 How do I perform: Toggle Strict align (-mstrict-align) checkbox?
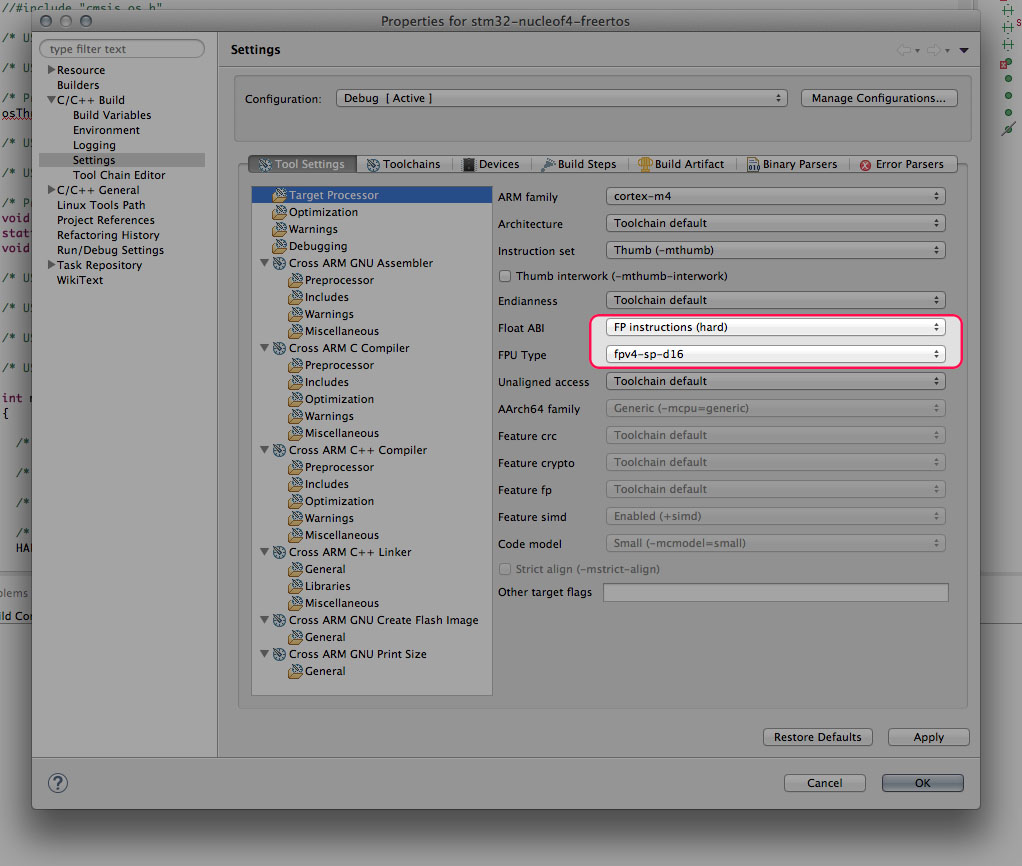click(x=505, y=570)
